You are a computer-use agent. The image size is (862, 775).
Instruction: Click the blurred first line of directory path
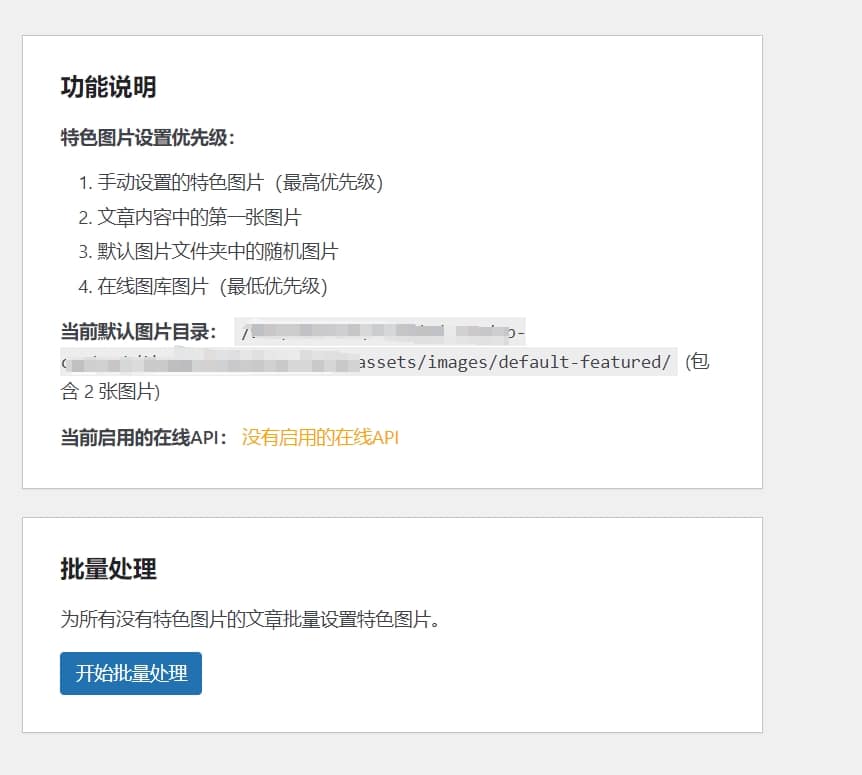(380, 332)
